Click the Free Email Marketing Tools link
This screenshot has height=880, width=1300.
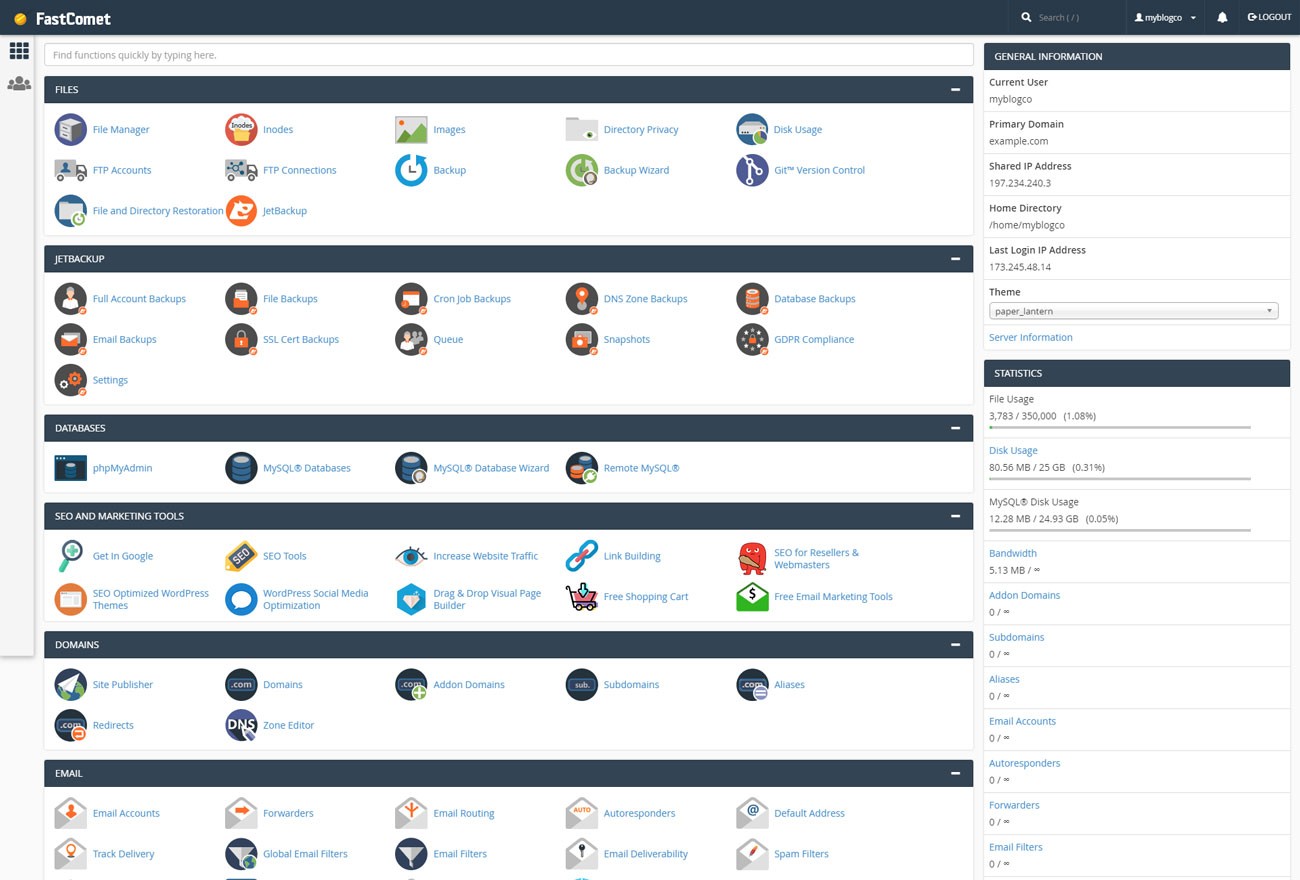(833, 597)
